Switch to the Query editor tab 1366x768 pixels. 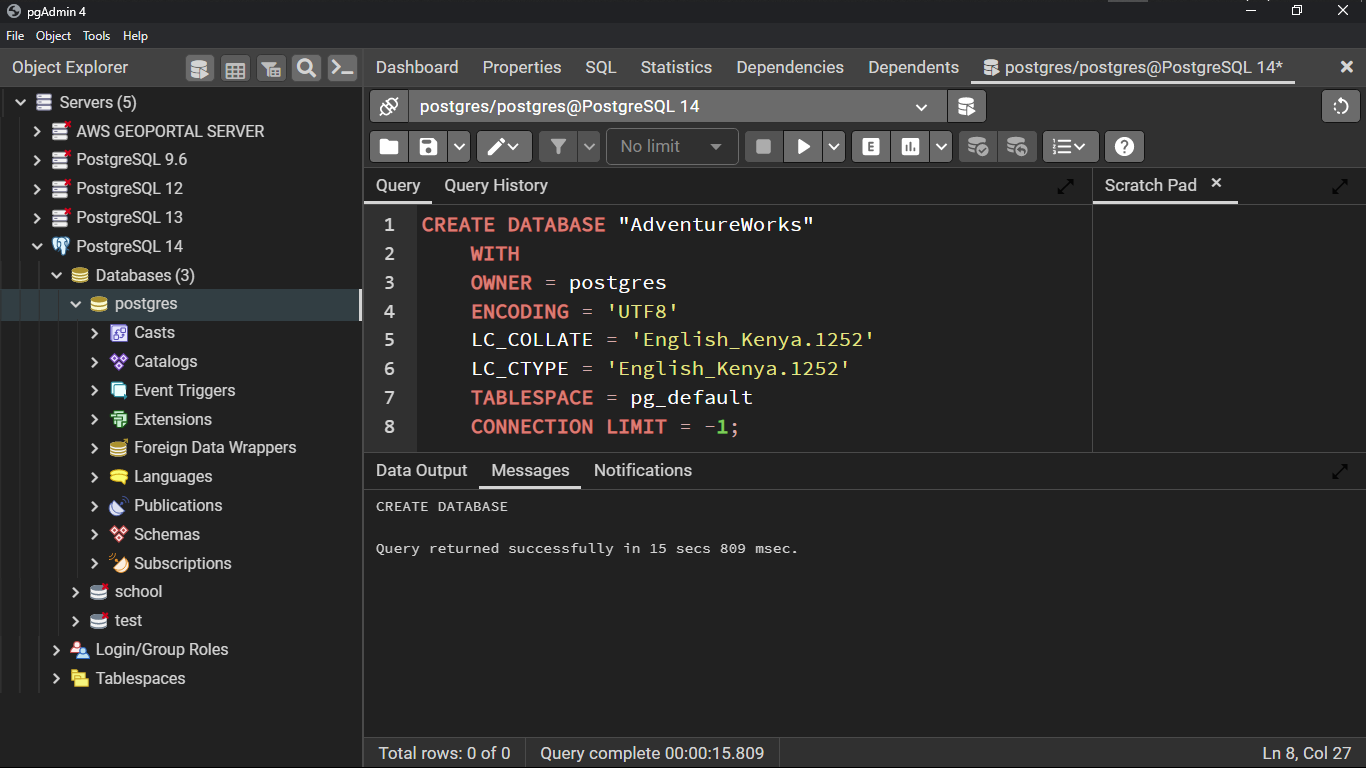398,185
